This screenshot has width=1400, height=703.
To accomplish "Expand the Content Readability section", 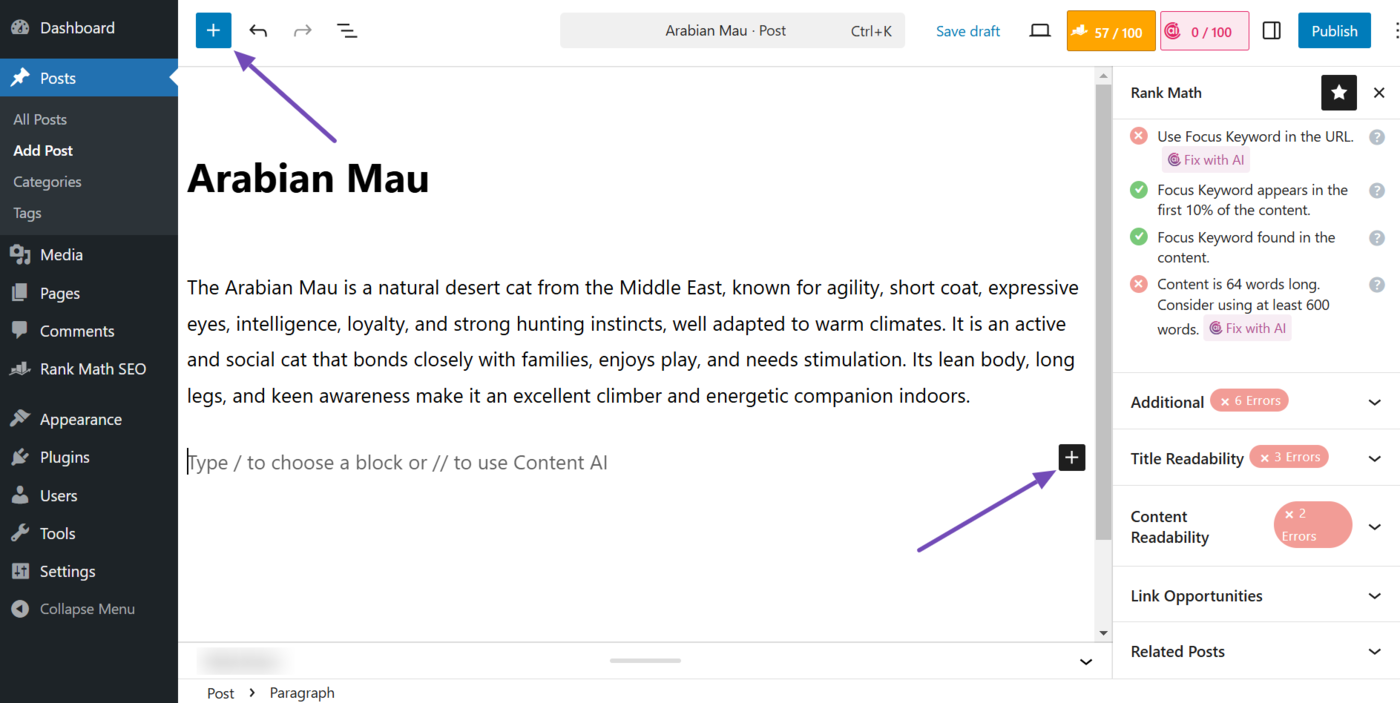I will [1374, 527].
